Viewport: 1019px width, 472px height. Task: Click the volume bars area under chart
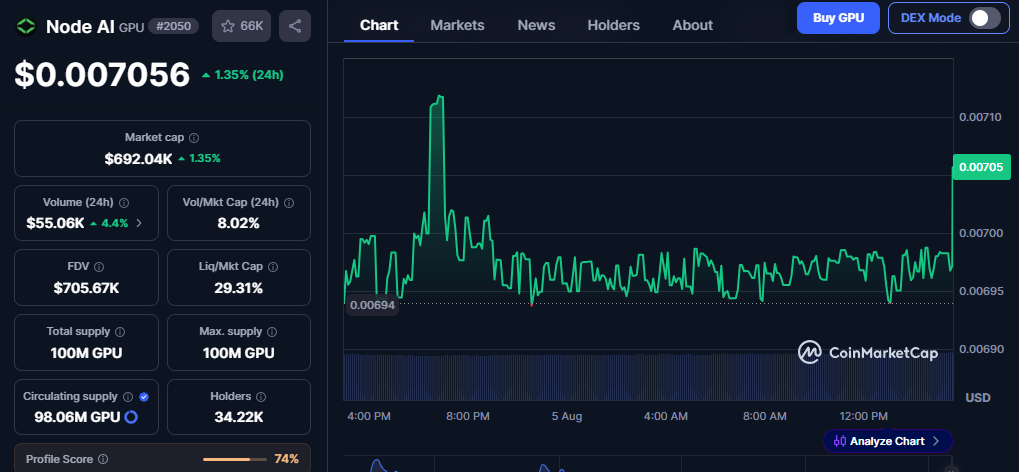click(648, 377)
